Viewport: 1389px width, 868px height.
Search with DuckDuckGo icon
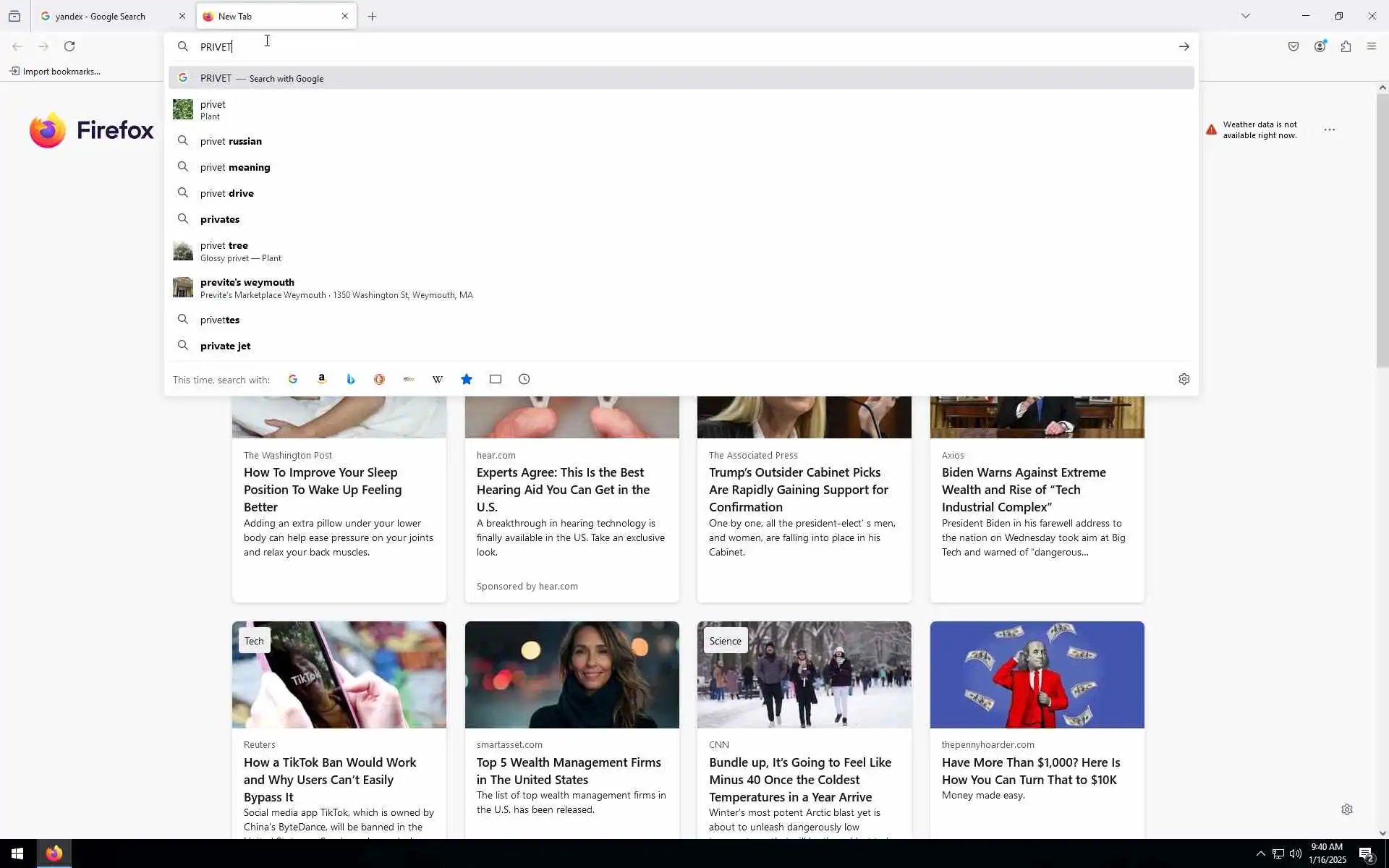coord(379,379)
